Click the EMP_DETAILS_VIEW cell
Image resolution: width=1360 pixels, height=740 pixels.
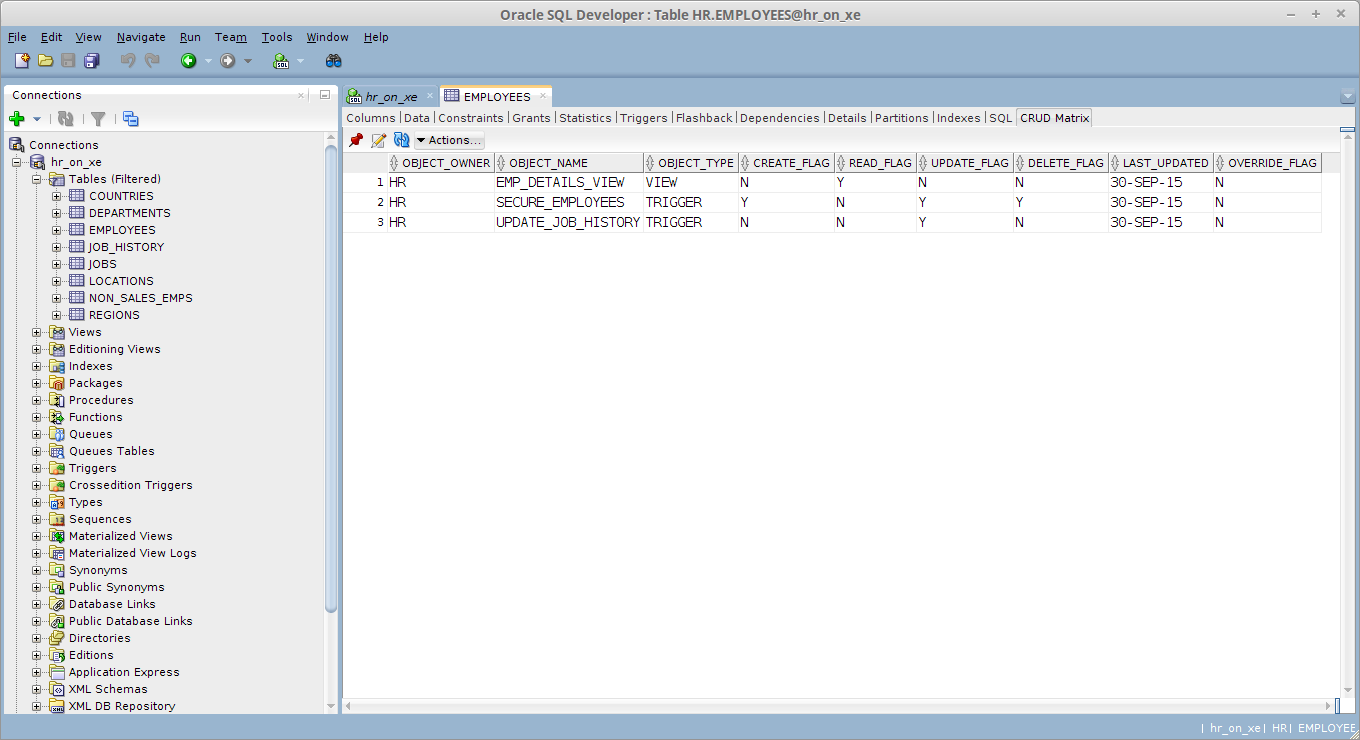(x=569, y=182)
